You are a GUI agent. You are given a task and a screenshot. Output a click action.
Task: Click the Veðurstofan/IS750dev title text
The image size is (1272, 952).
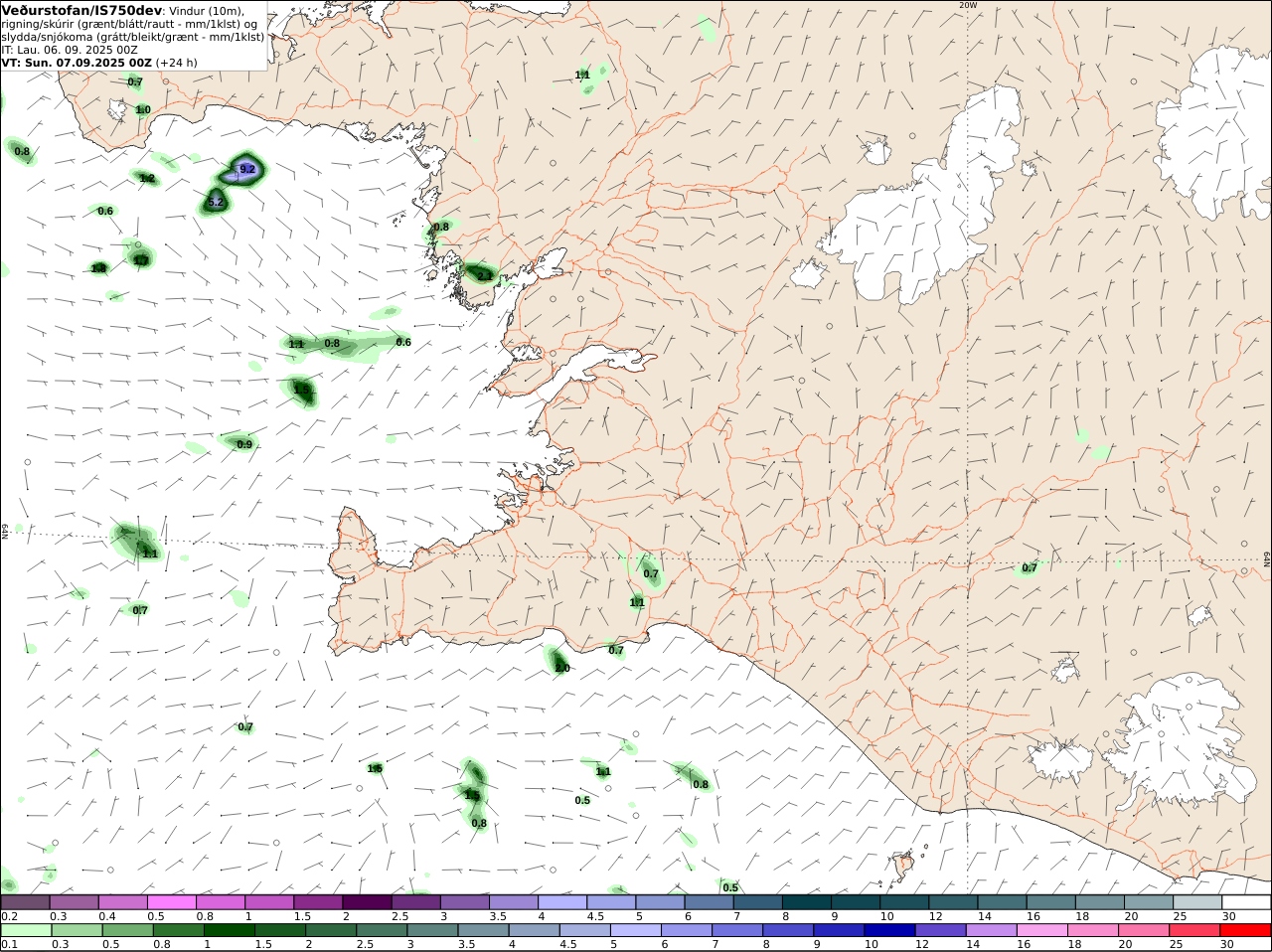(82, 10)
